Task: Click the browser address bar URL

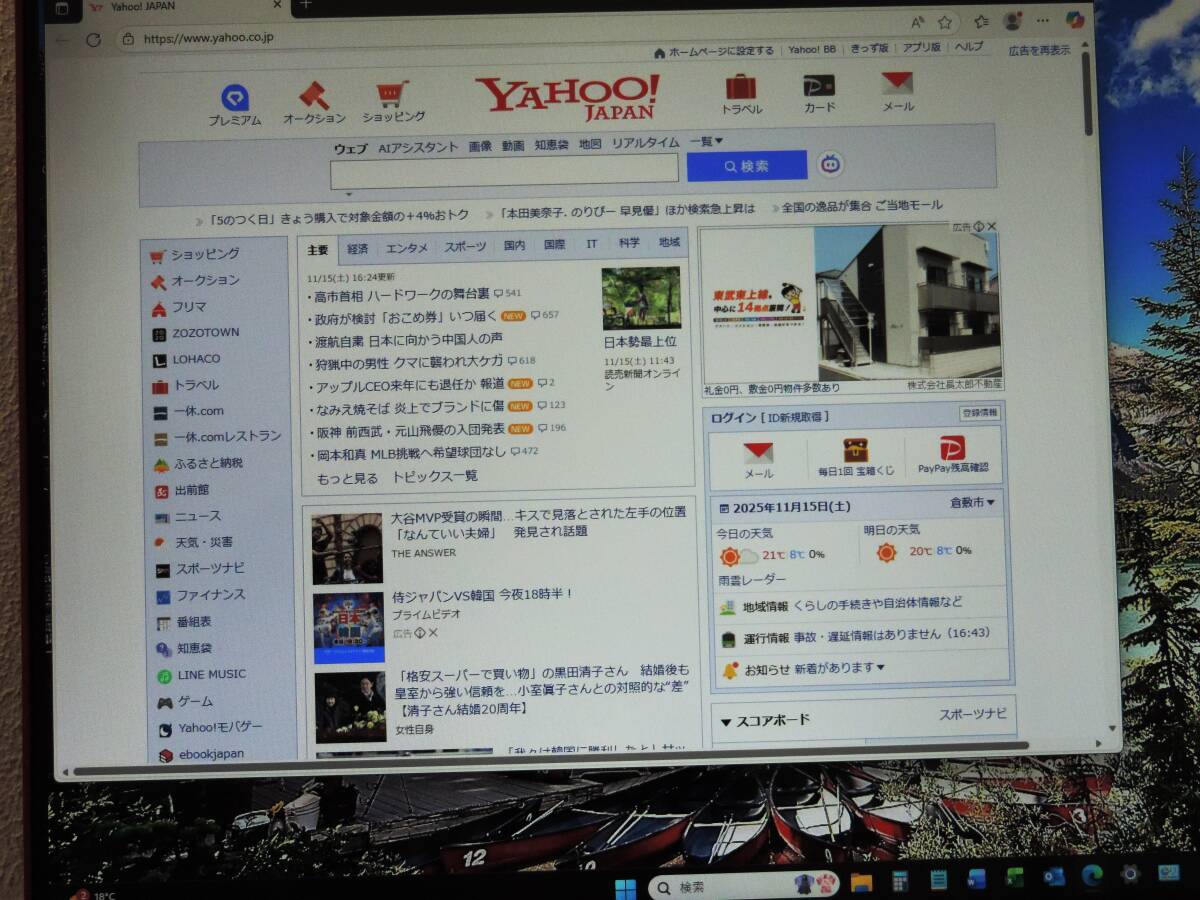Action: 209,38
